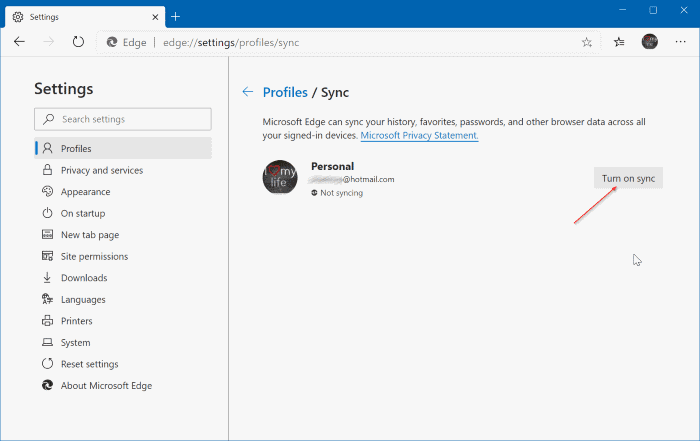Click the browser refresh icon
This screenshot has height=441, width=700.
(78, 42)
